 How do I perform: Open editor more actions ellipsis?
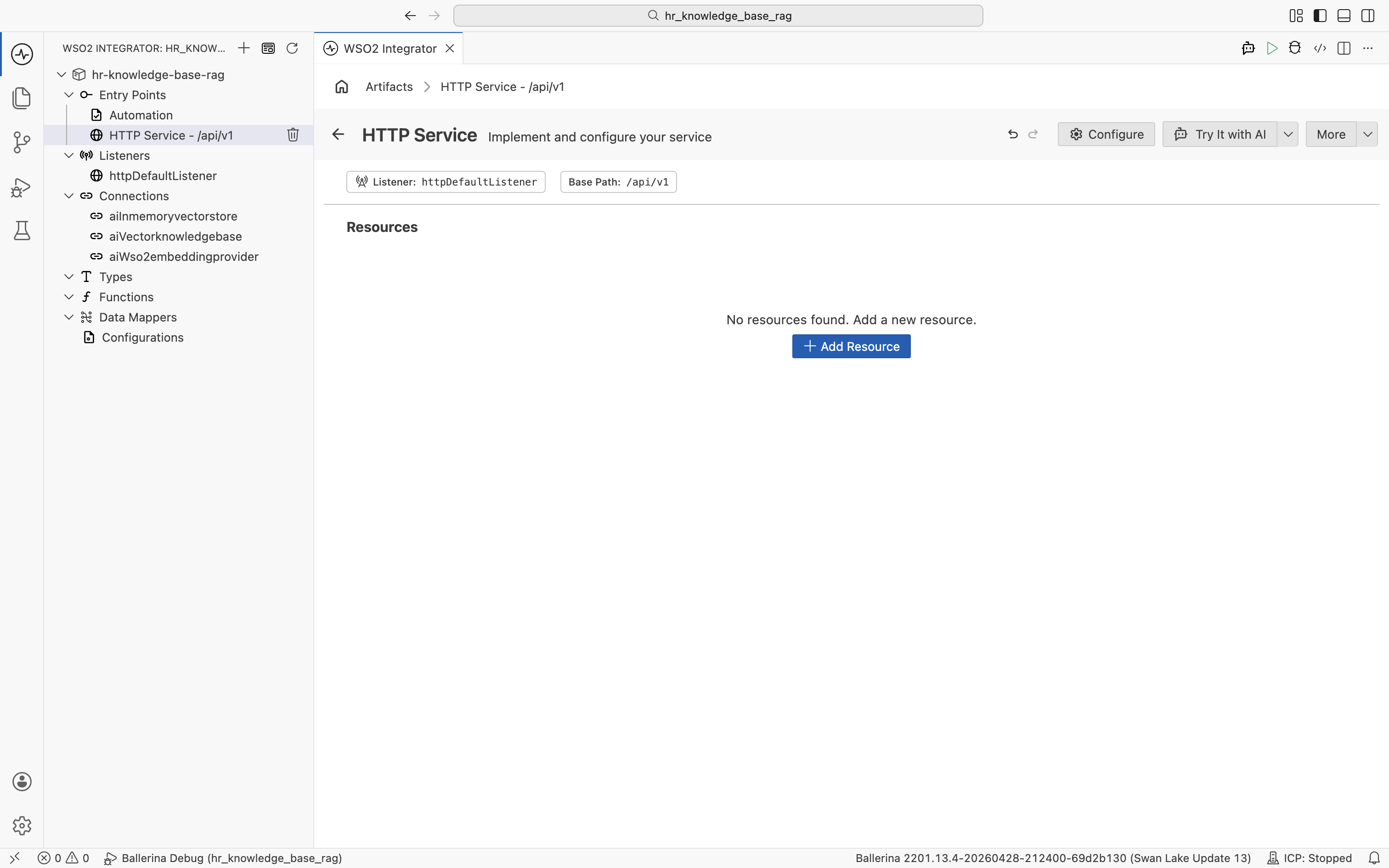tap(1368, 48)
